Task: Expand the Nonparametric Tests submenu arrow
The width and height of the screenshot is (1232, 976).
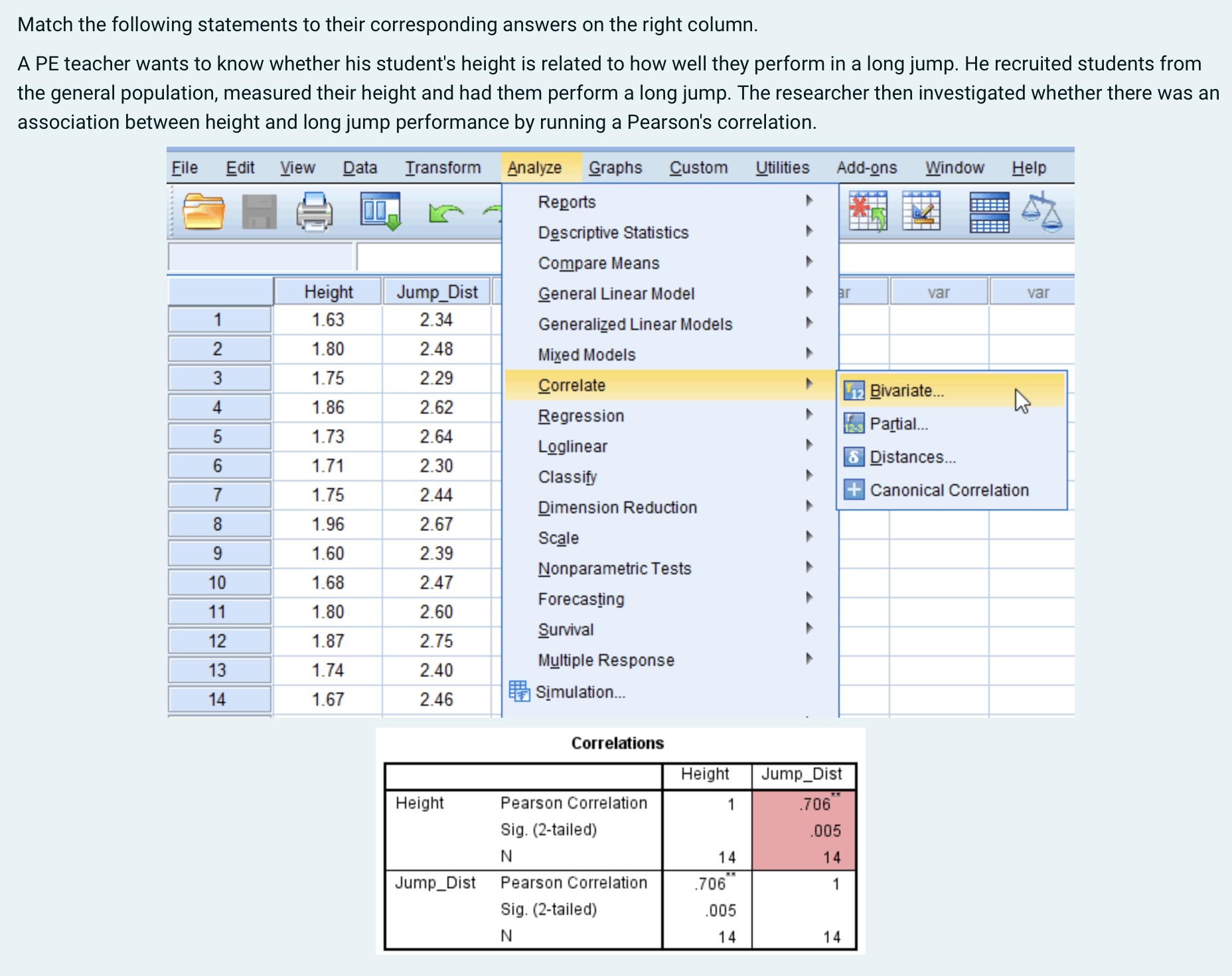Action: pos(809,566)
